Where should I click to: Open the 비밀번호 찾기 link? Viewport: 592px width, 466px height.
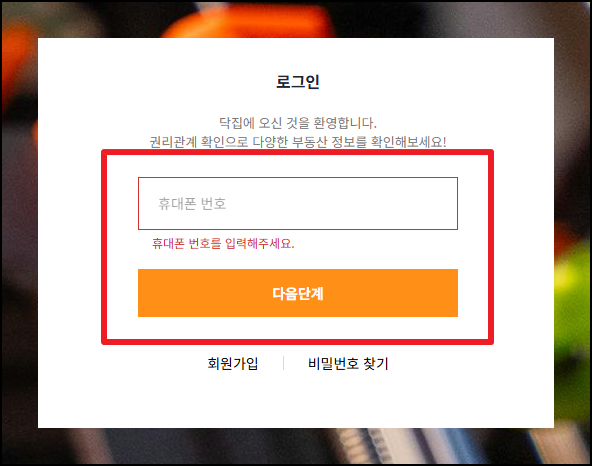click(x=348, y=364)
